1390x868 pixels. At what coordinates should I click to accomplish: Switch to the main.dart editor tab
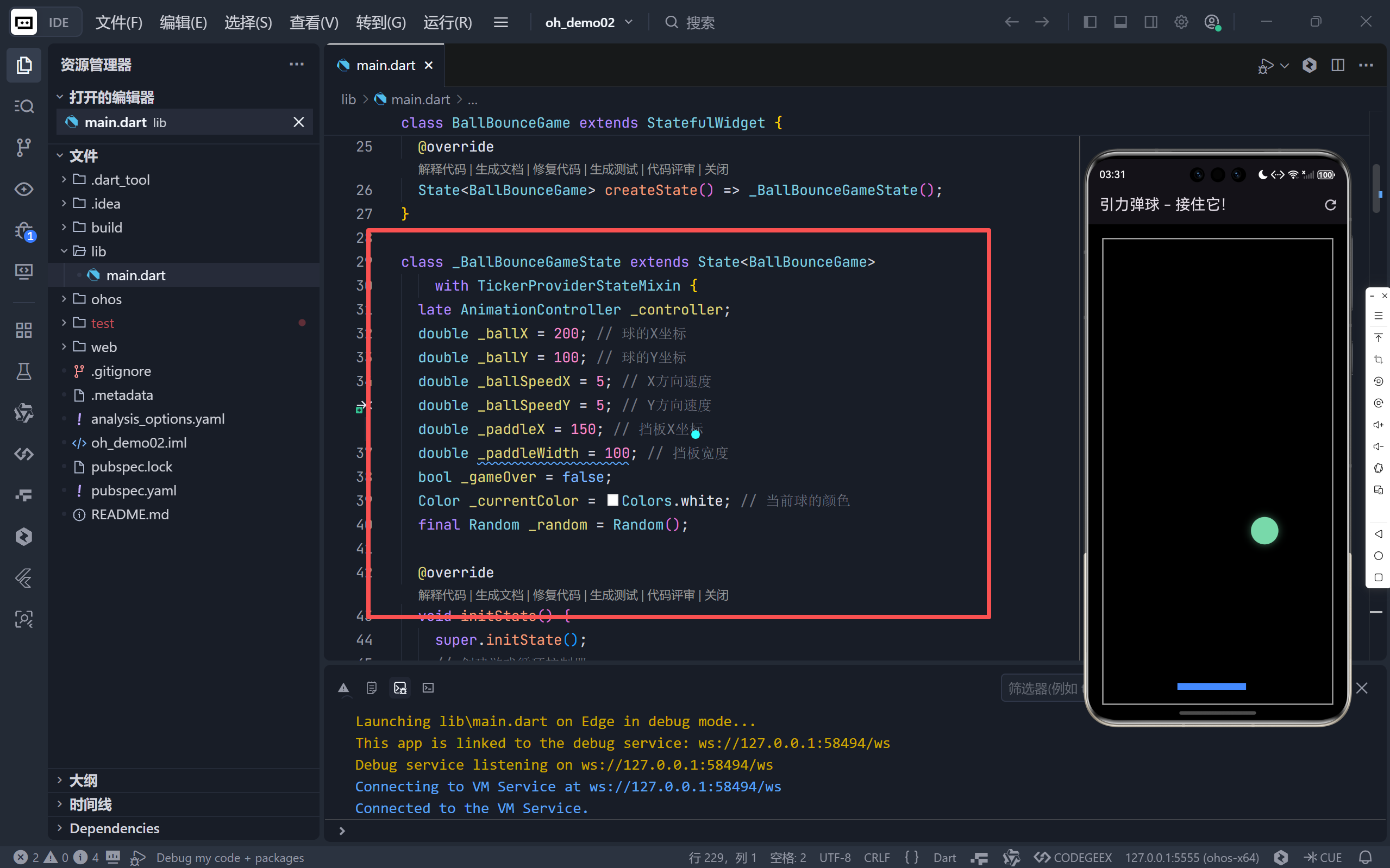[385, 65]
